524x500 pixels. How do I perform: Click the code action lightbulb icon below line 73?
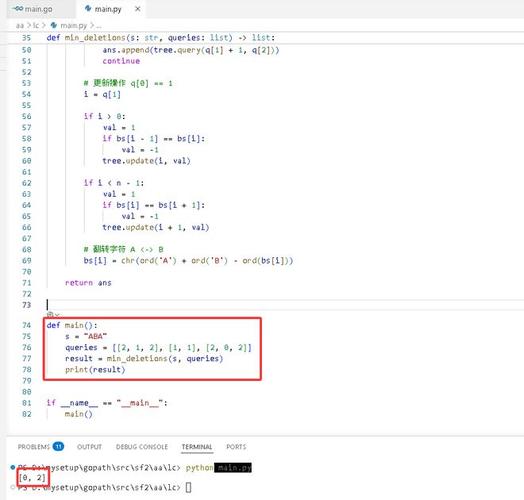[x=50, y=315]
